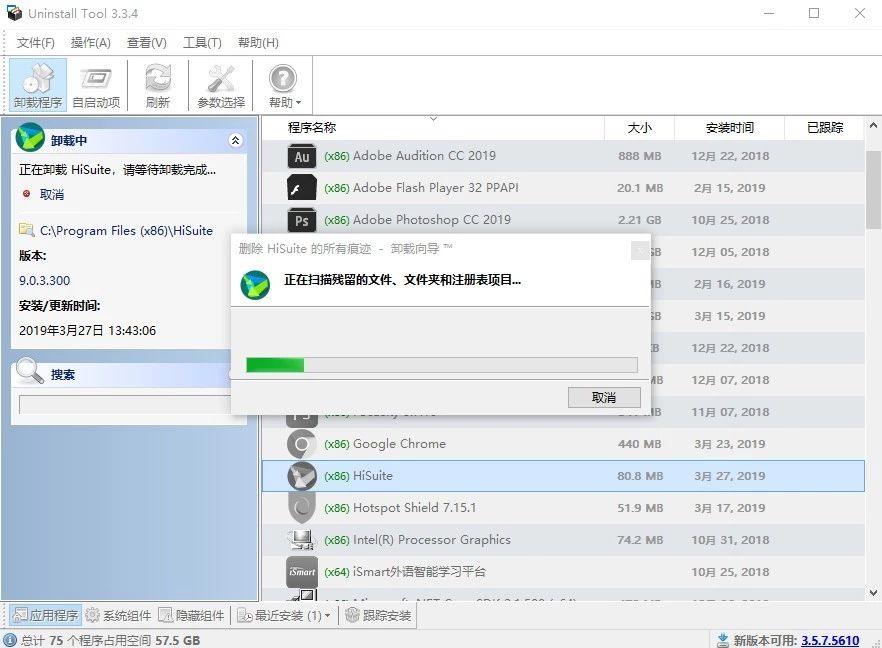Select the Google Chrome program icon
The image size is (882, 648).
(302, 443)
